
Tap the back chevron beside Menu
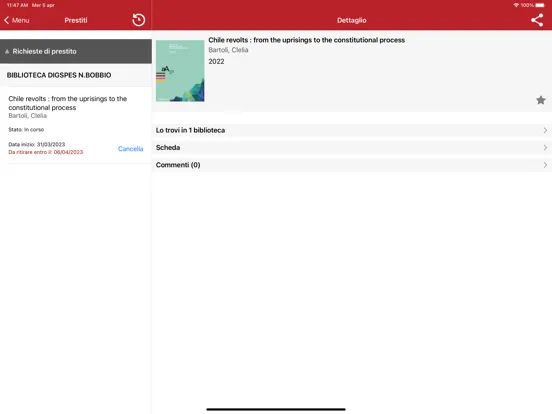point(6,20)
